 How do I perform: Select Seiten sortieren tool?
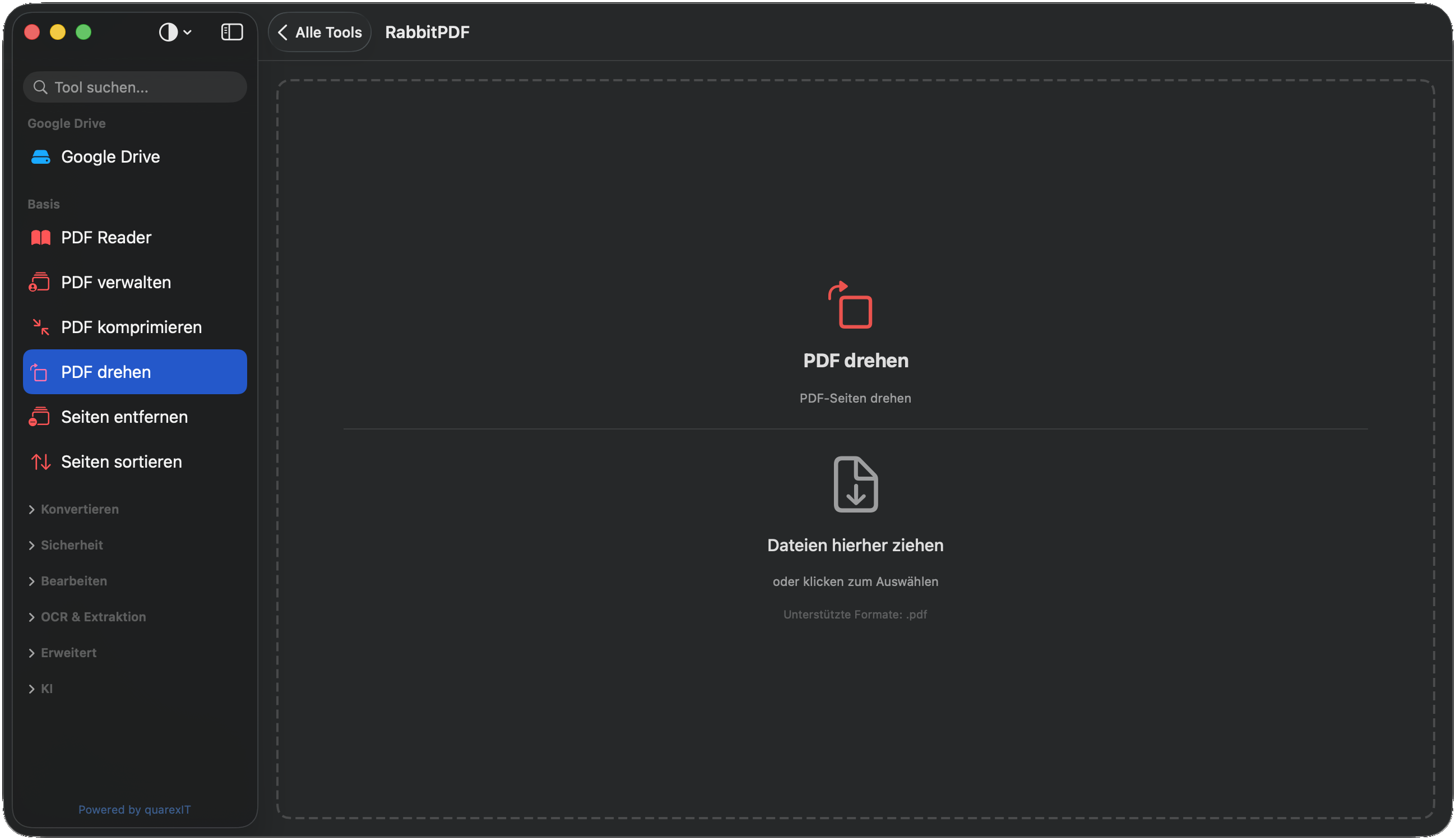coord(135,461)
